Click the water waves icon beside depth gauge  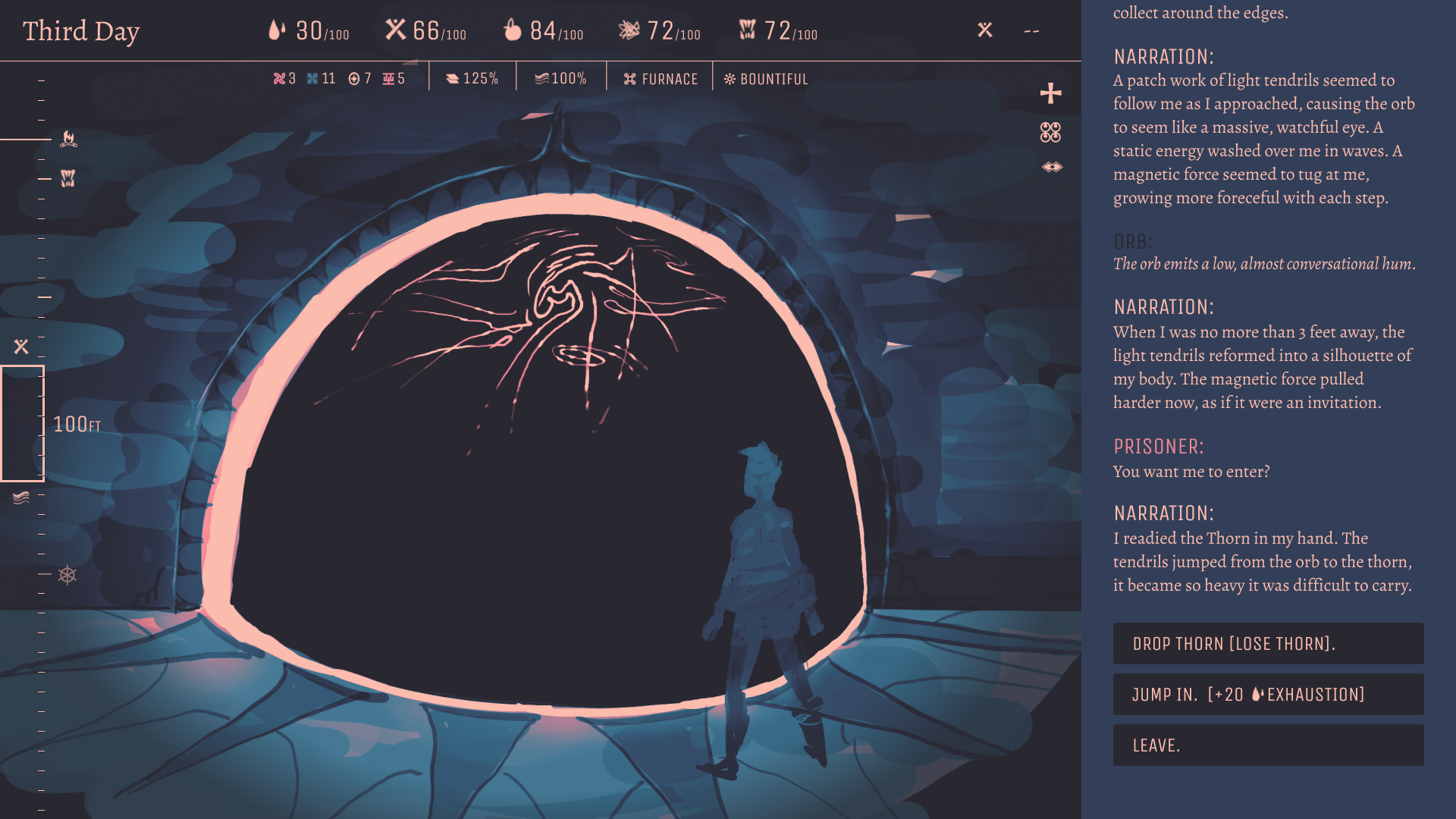(x=21, y=497)
